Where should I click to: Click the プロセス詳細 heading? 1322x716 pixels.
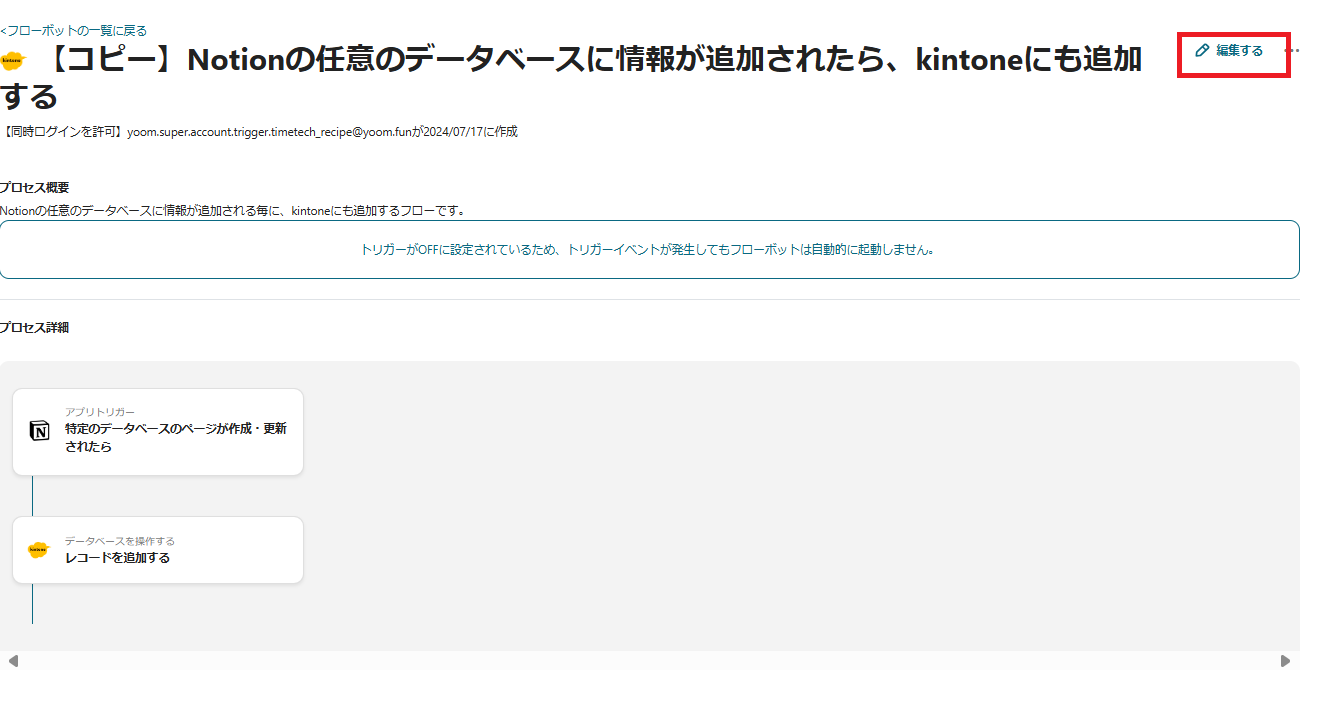[x=35, y=328]
